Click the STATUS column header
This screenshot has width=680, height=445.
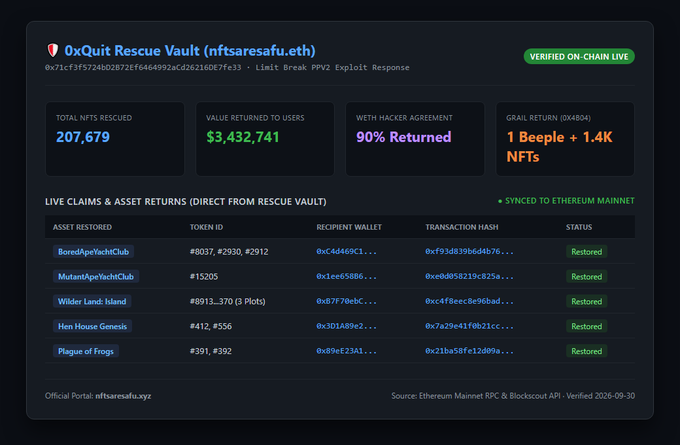click(579, 227)
